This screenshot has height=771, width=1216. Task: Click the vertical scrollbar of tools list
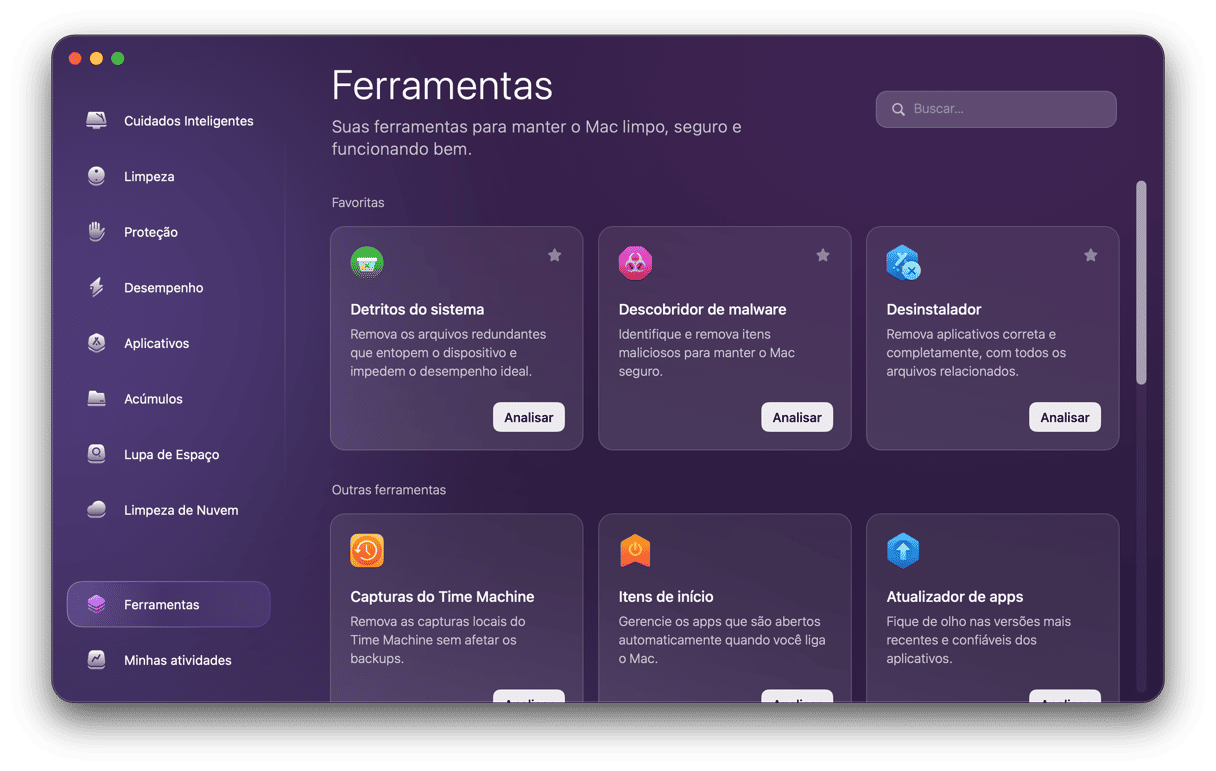1141,282
